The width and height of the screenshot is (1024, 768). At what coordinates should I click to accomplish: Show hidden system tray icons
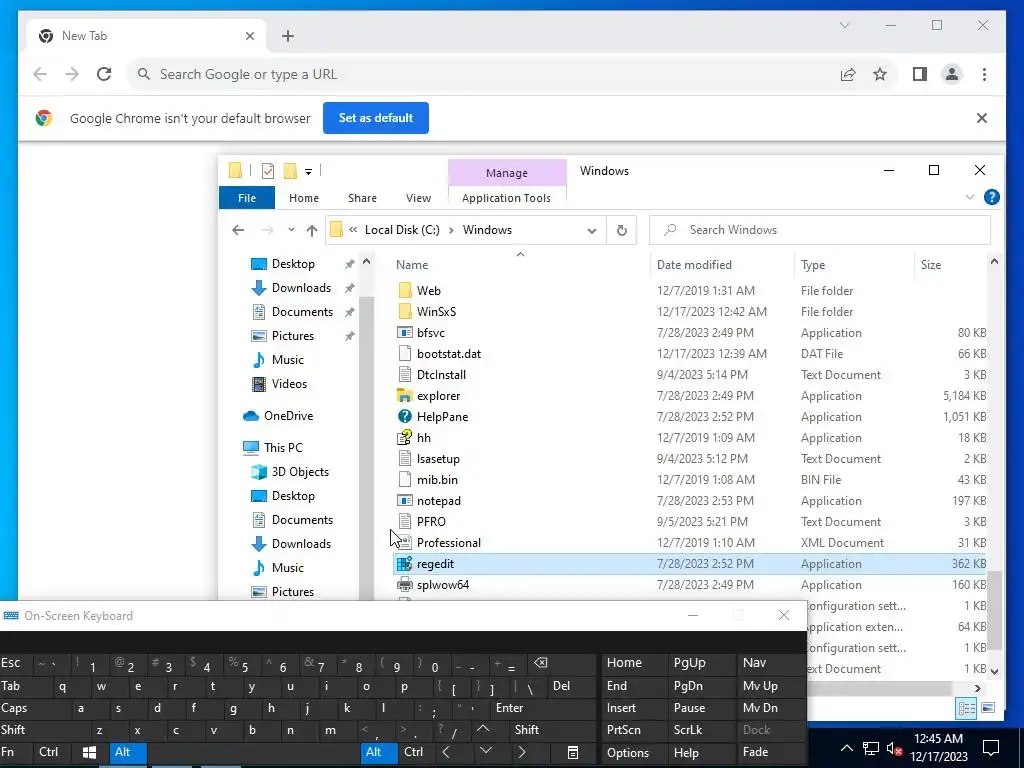(846, 748)
